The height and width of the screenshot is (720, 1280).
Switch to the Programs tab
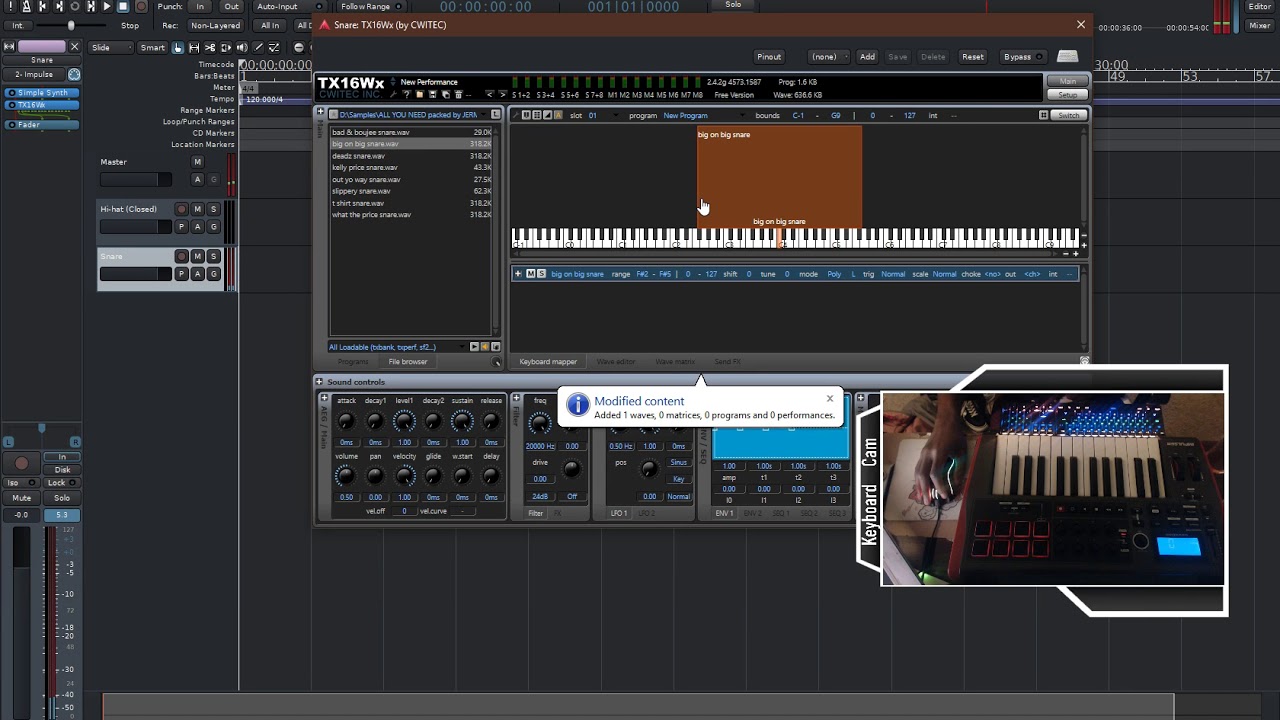click(353, 362)
